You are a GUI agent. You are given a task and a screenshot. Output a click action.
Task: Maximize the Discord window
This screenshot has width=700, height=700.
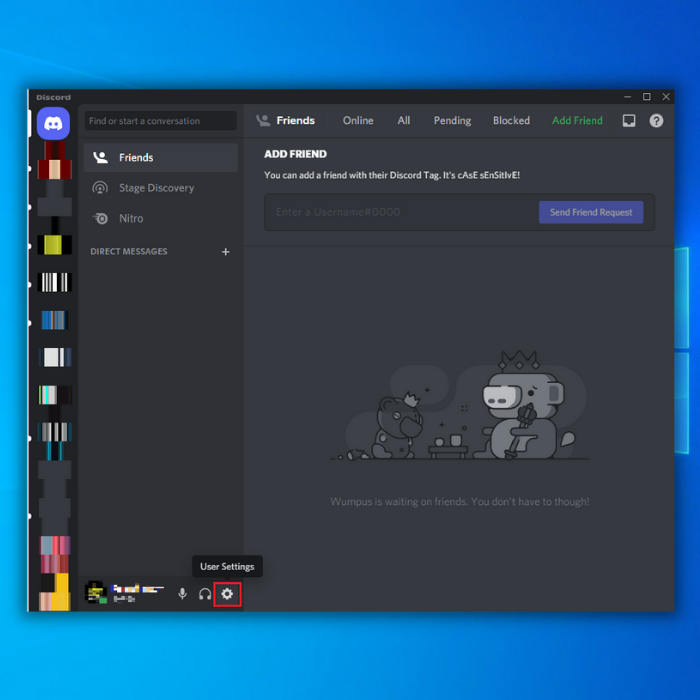coord(646,97)
